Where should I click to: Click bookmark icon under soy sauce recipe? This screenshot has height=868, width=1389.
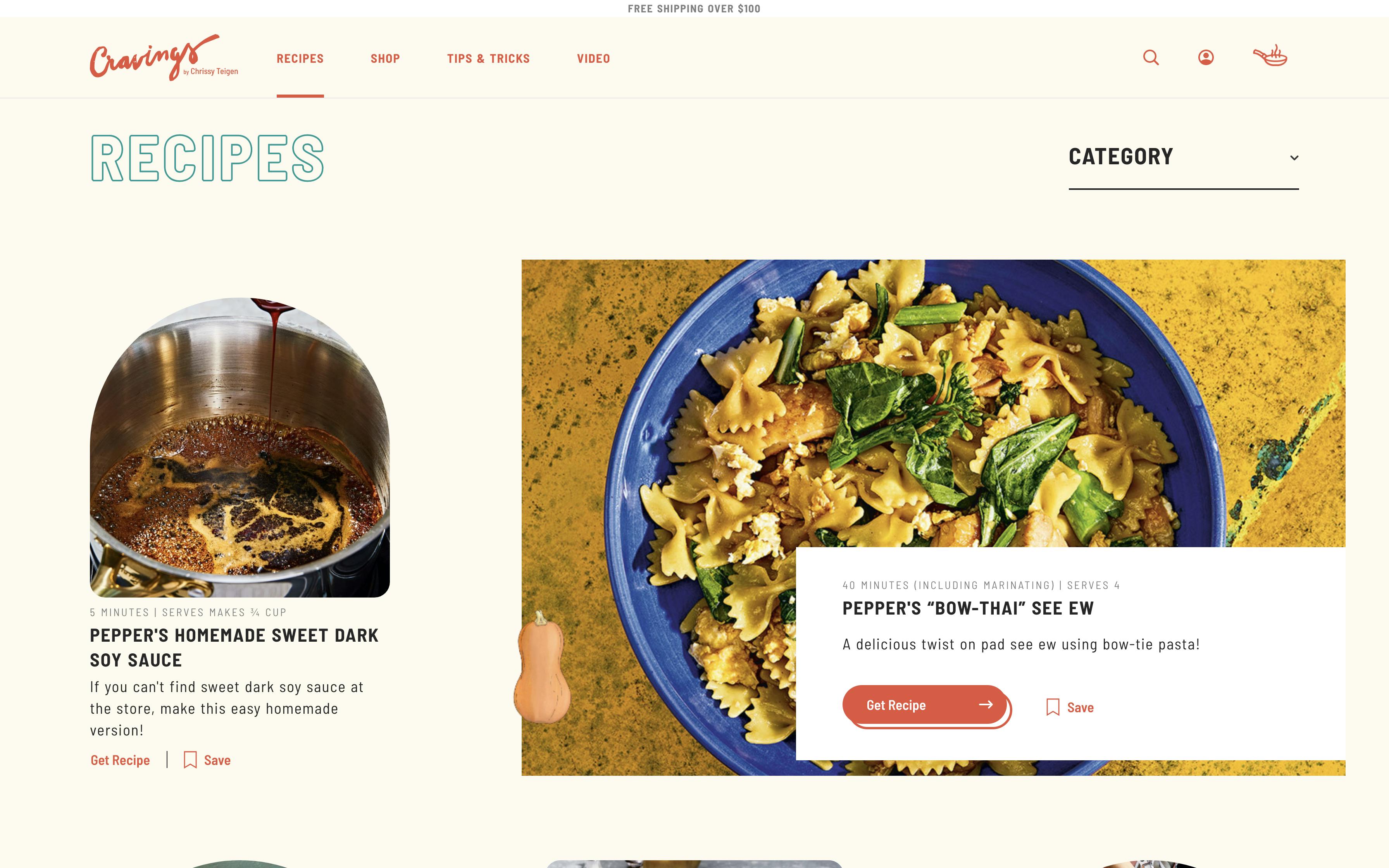pyautogui.click(x=190, y=759)
